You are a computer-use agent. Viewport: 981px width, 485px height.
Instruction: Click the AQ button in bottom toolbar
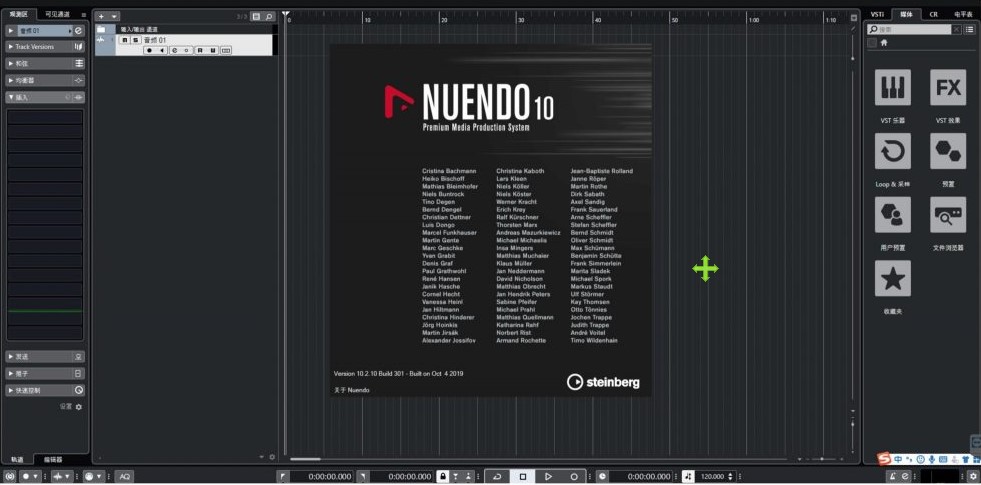[x=124, y=476]
